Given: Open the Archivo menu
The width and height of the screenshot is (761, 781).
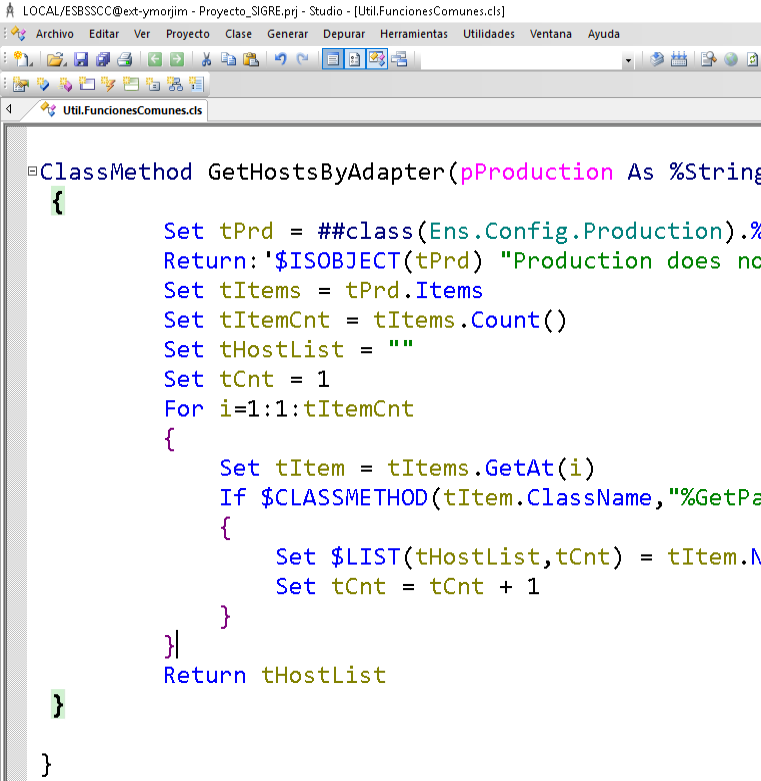Looking at the screenshot, I should tap(55, 34).
